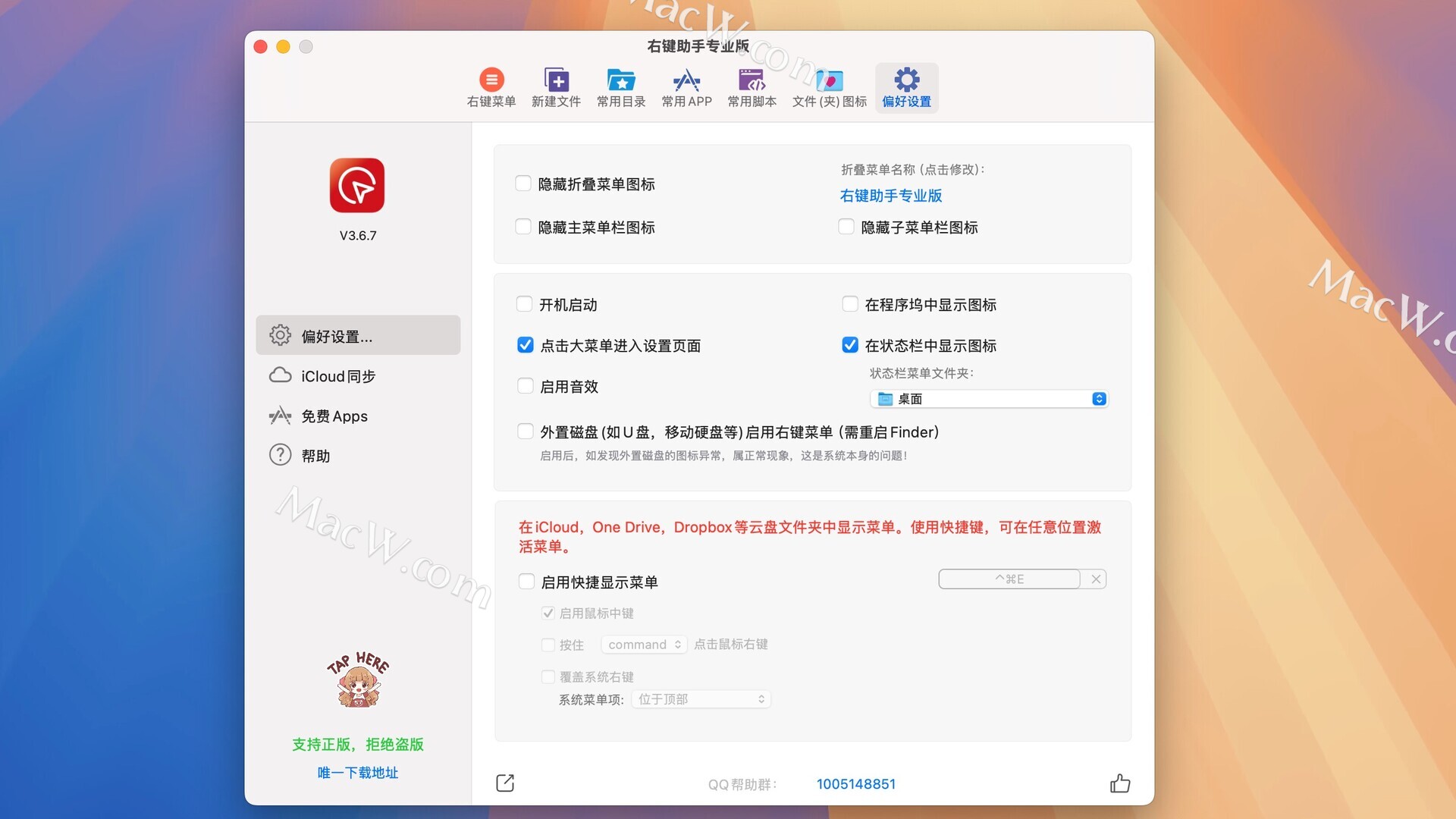Clear the shortcut with the X button
1456x819 pixels.
click(x=1095, y=579)
